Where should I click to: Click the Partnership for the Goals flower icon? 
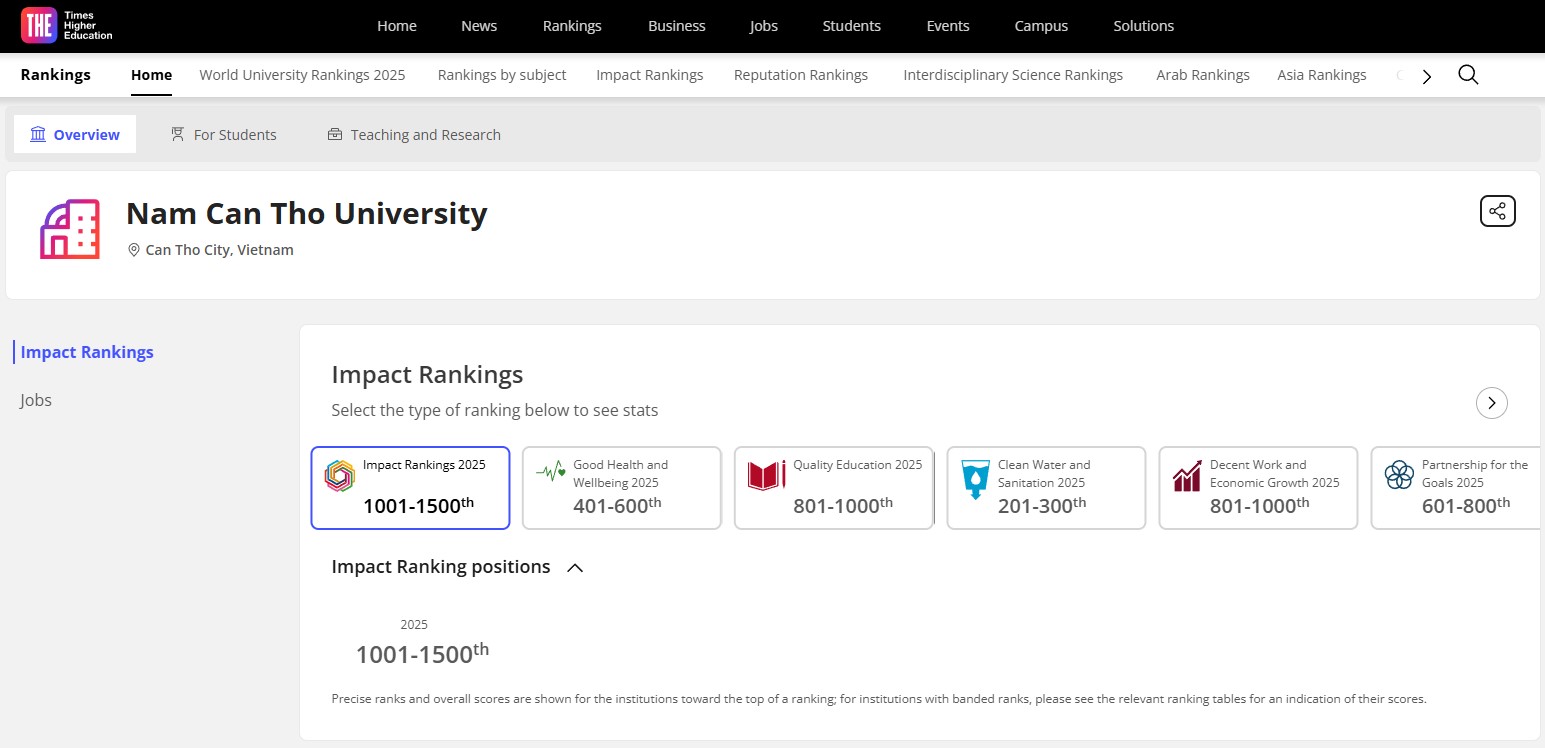(1399, 475)
